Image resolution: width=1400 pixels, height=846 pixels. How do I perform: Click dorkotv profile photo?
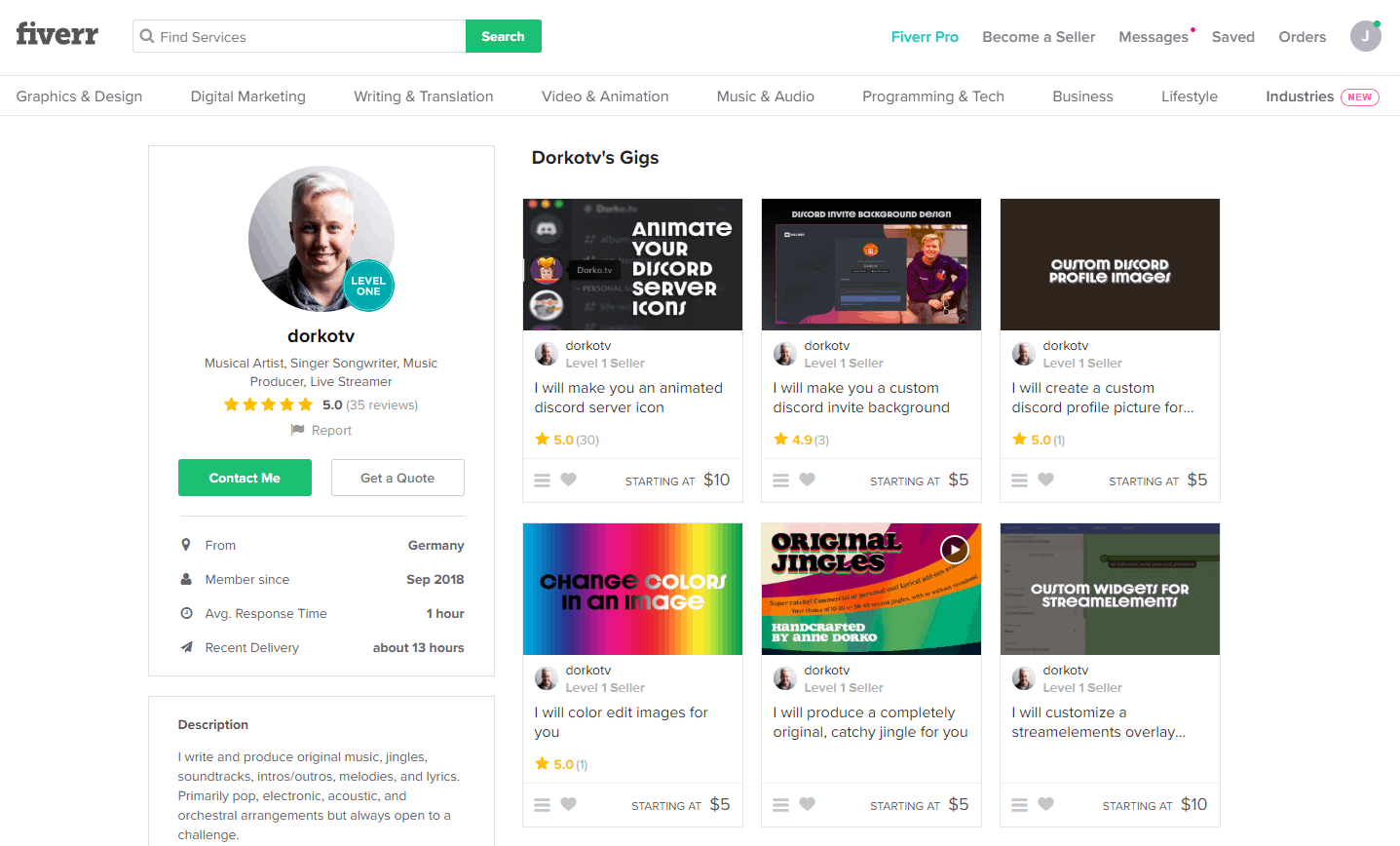pos(322,238)
